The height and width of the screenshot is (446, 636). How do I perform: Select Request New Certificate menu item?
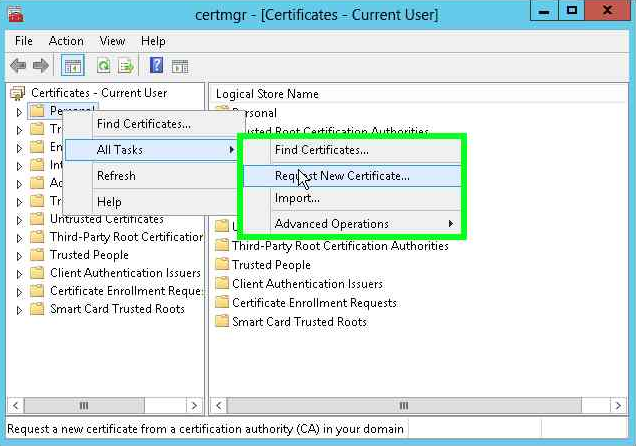coord(352,176)
